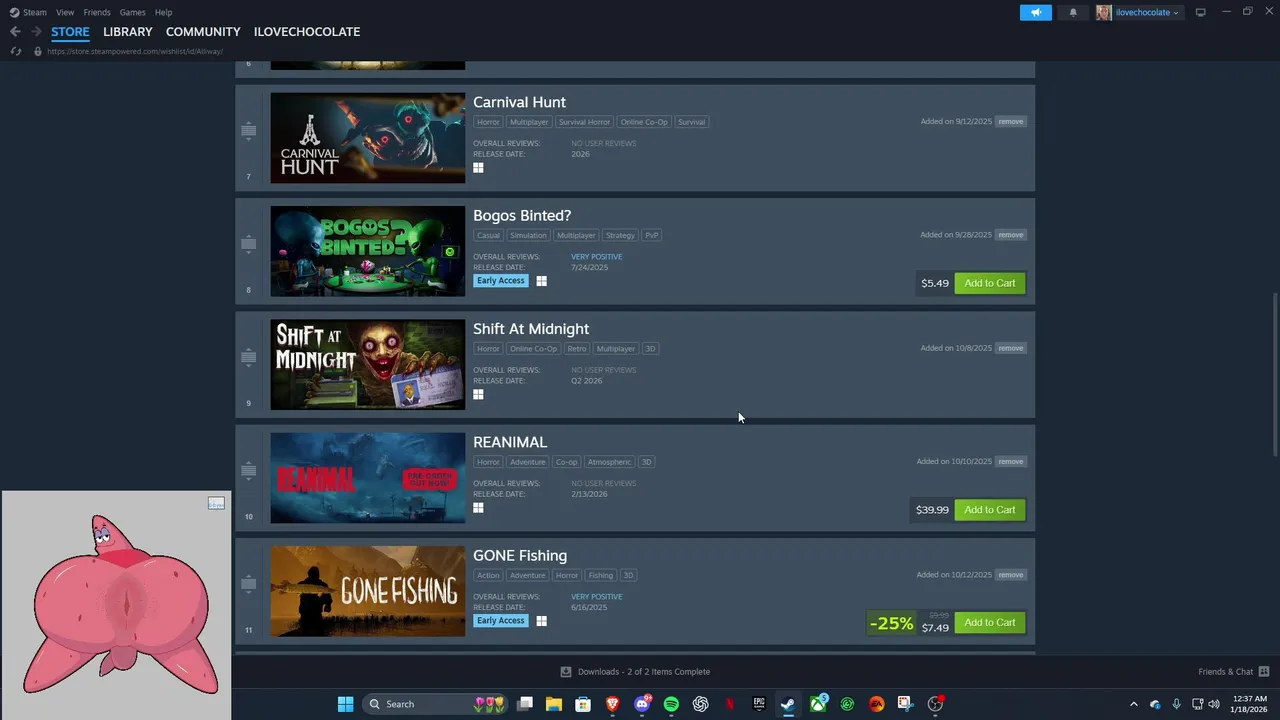Click the drag handle for Shift At Midnight

[248, 357]
